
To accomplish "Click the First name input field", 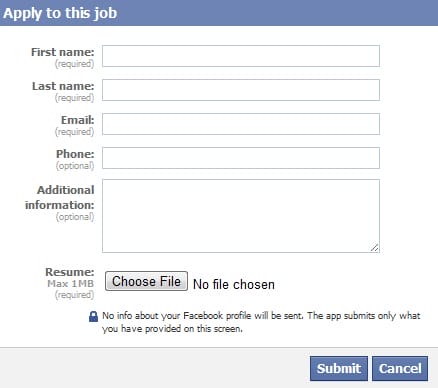I will (x=241, y=56).
